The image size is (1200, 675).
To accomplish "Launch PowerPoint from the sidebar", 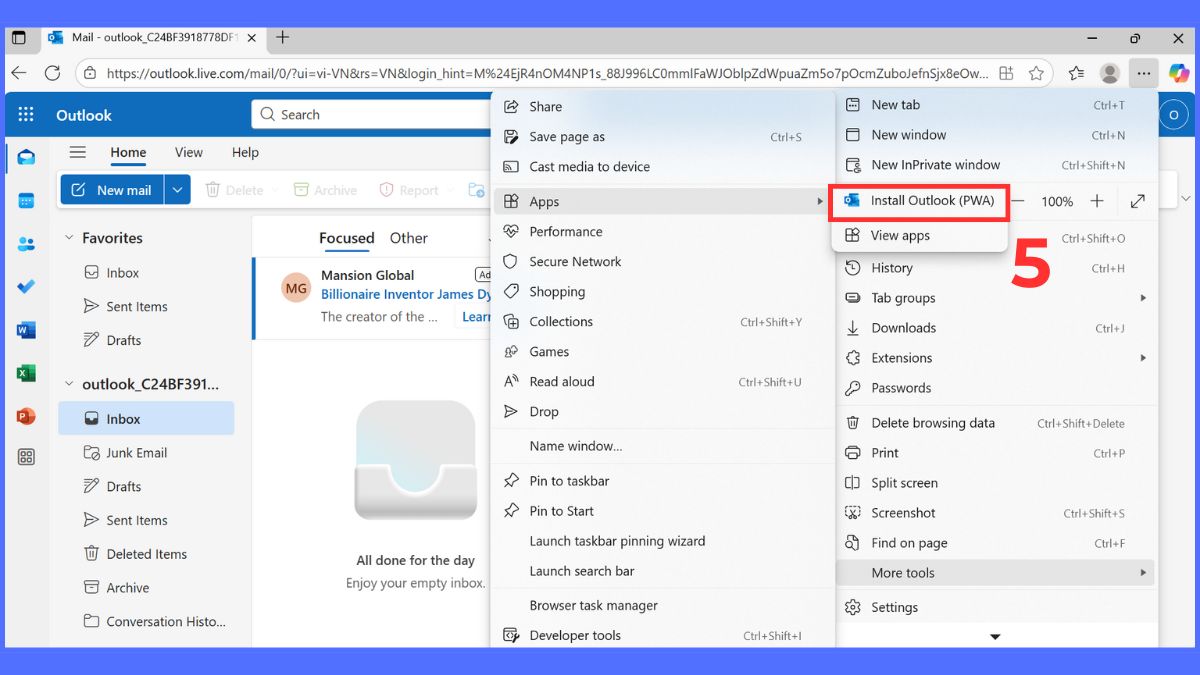I will (26, 416).
